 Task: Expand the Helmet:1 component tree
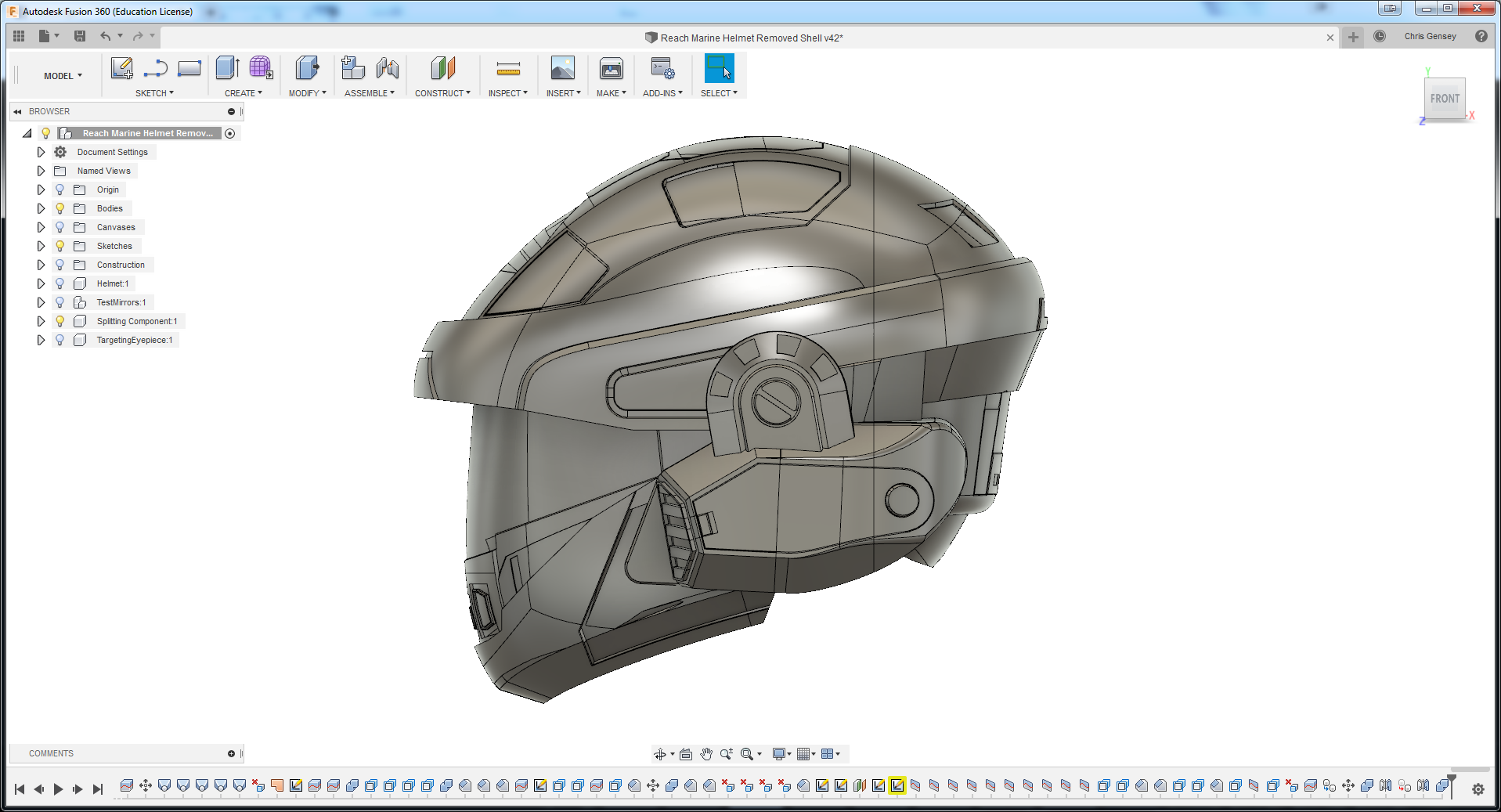tap(41, 283)
